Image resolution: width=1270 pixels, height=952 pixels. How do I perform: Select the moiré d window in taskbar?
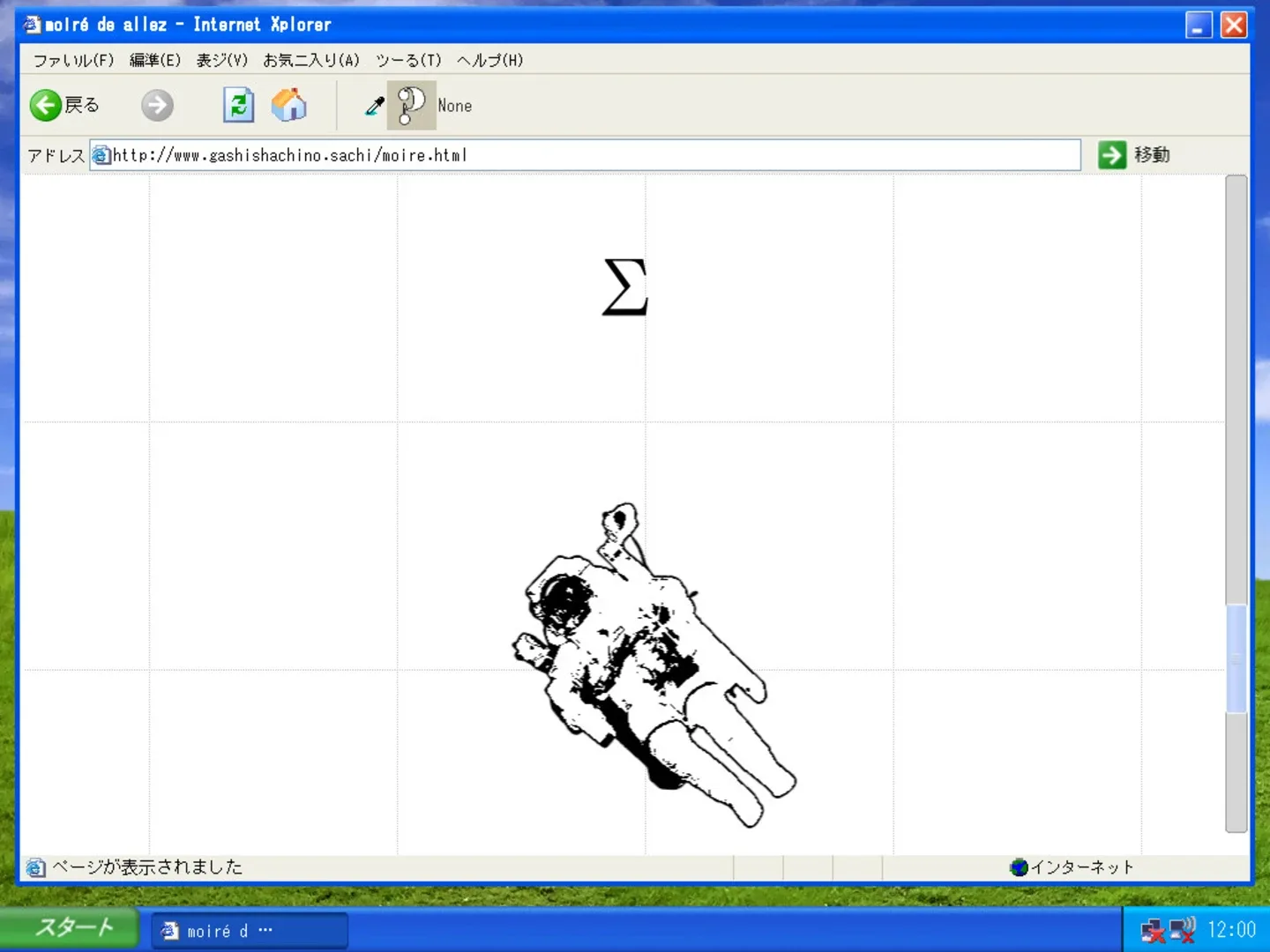point(250,930)
